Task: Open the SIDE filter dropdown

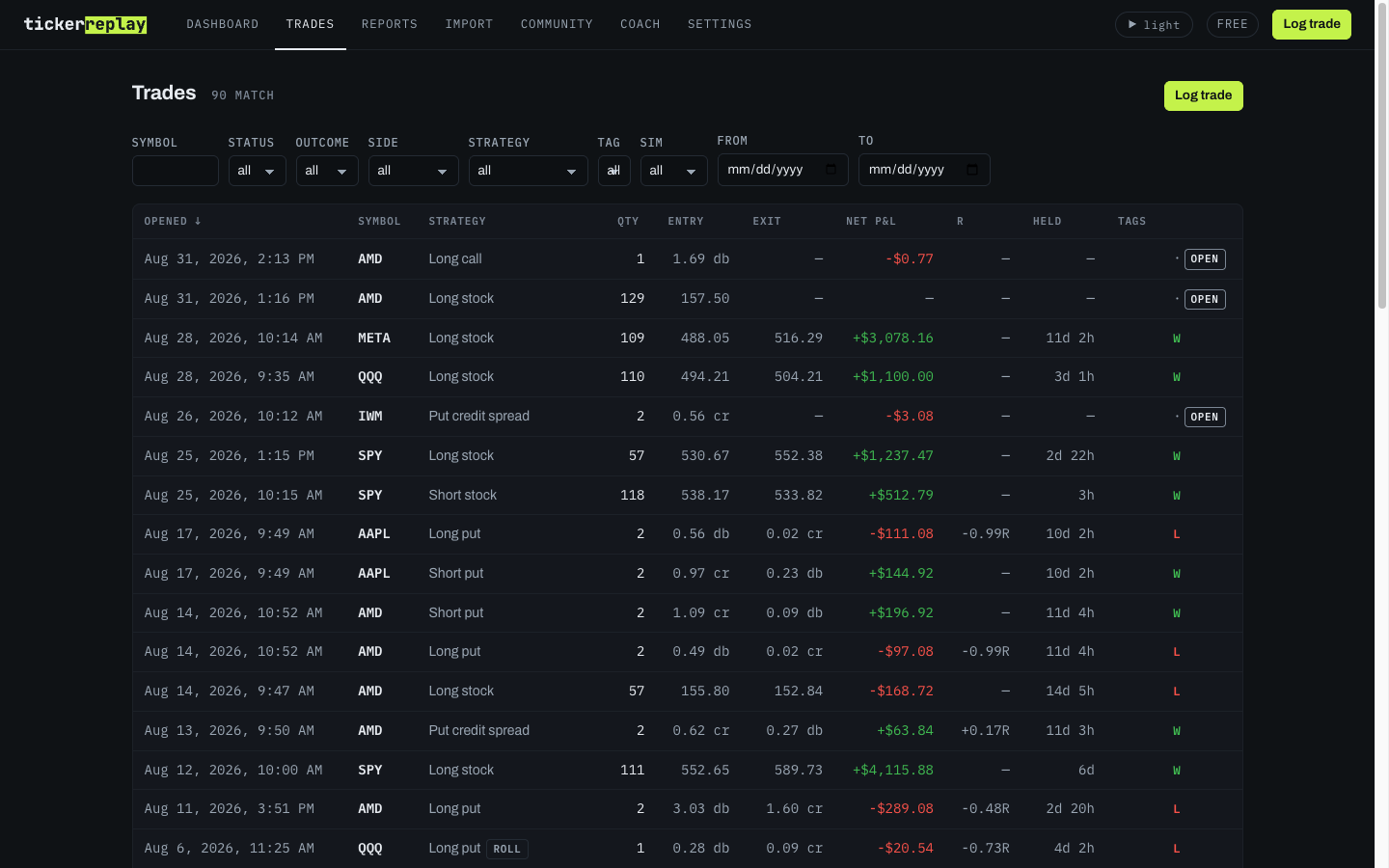Action: (413, 171)
